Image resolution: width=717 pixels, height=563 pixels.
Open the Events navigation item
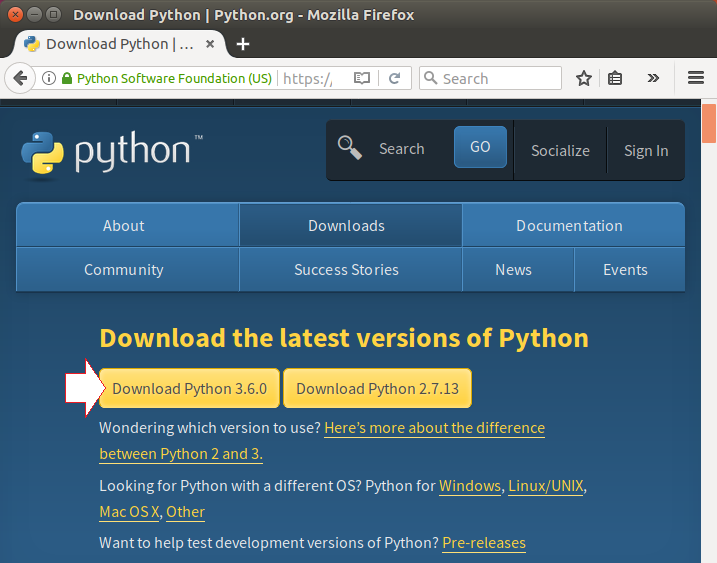click(630, 269)
